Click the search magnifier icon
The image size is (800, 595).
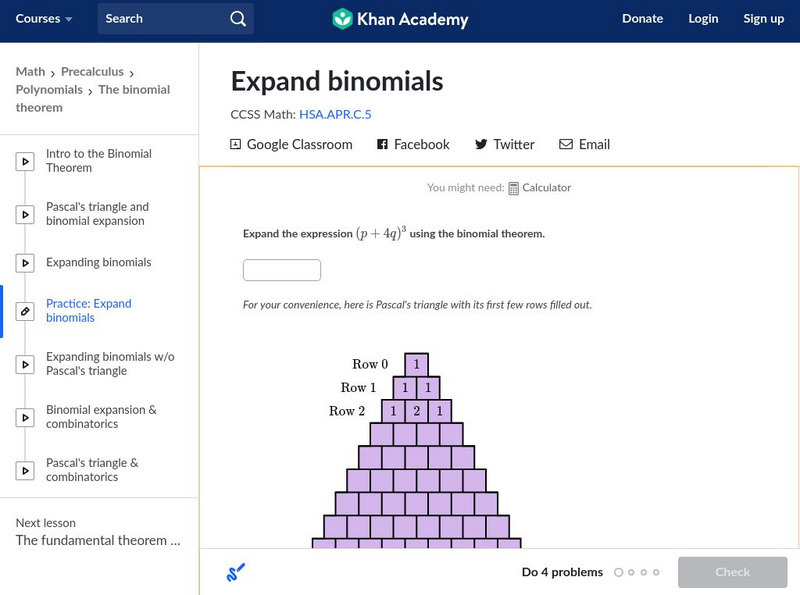pyautogui.click(x=237, y=19)
